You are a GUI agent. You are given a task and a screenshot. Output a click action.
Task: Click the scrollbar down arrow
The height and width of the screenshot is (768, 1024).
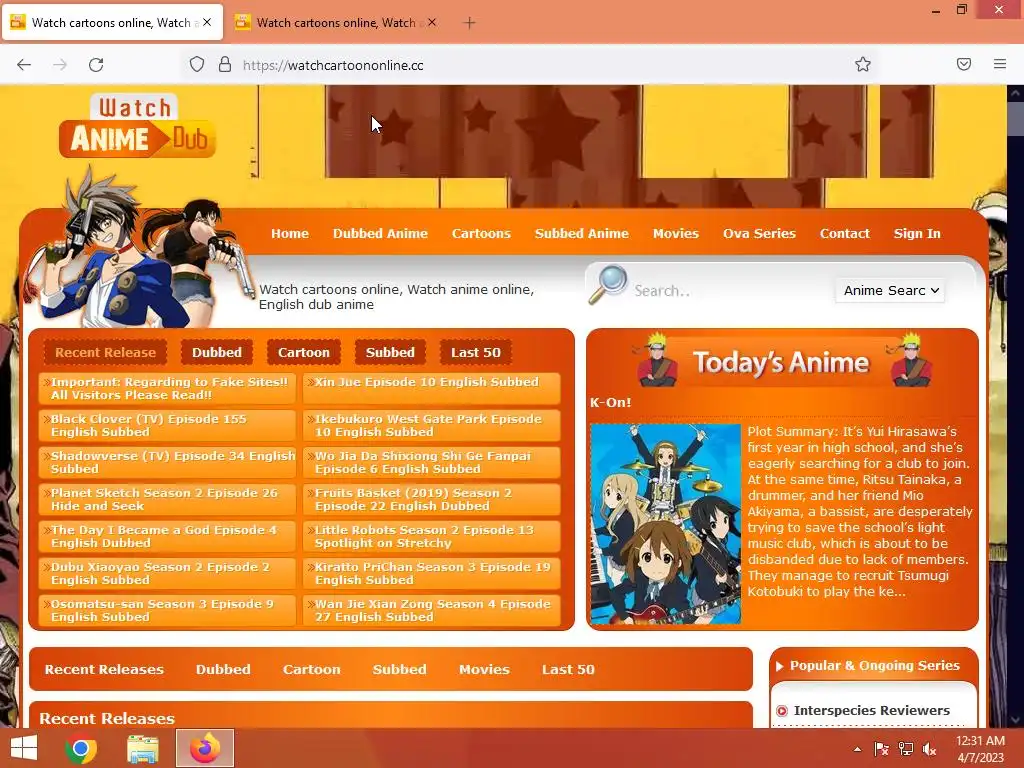click(x=1016, y=720)
